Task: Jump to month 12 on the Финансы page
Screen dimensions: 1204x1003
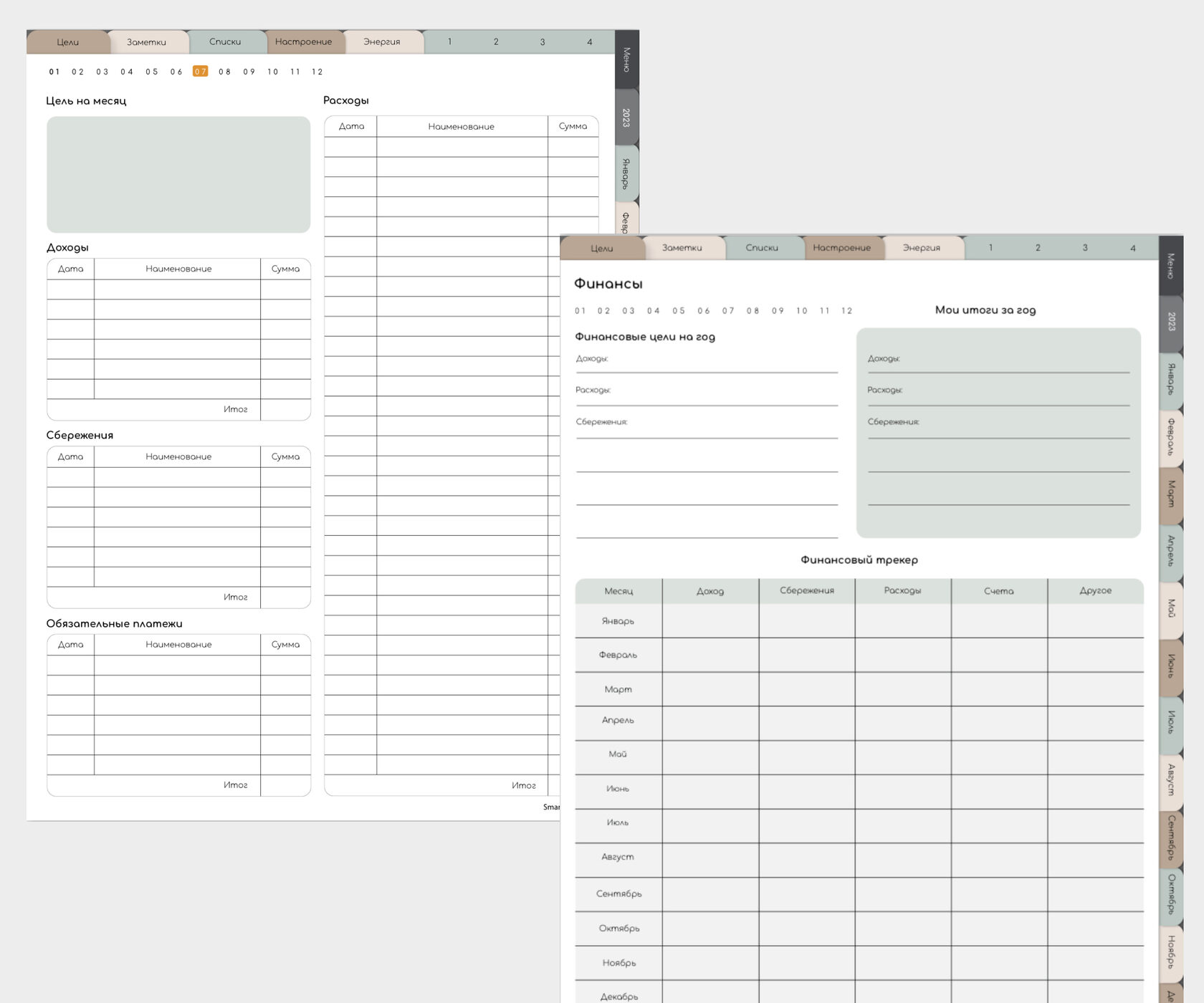Action: pyautogui.click(x=847, y=311)
